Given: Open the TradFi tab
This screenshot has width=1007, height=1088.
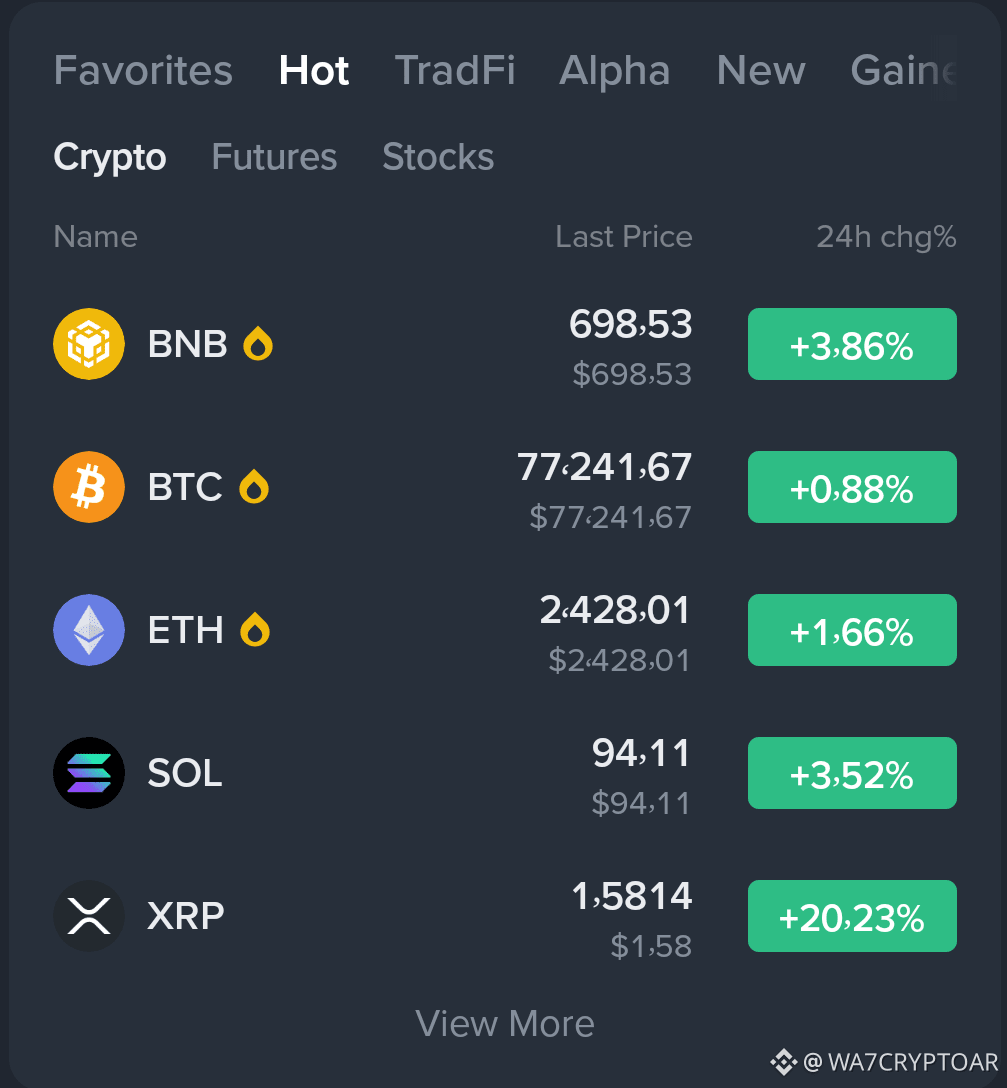Looking at the screenshot, I should click(455, 70).
